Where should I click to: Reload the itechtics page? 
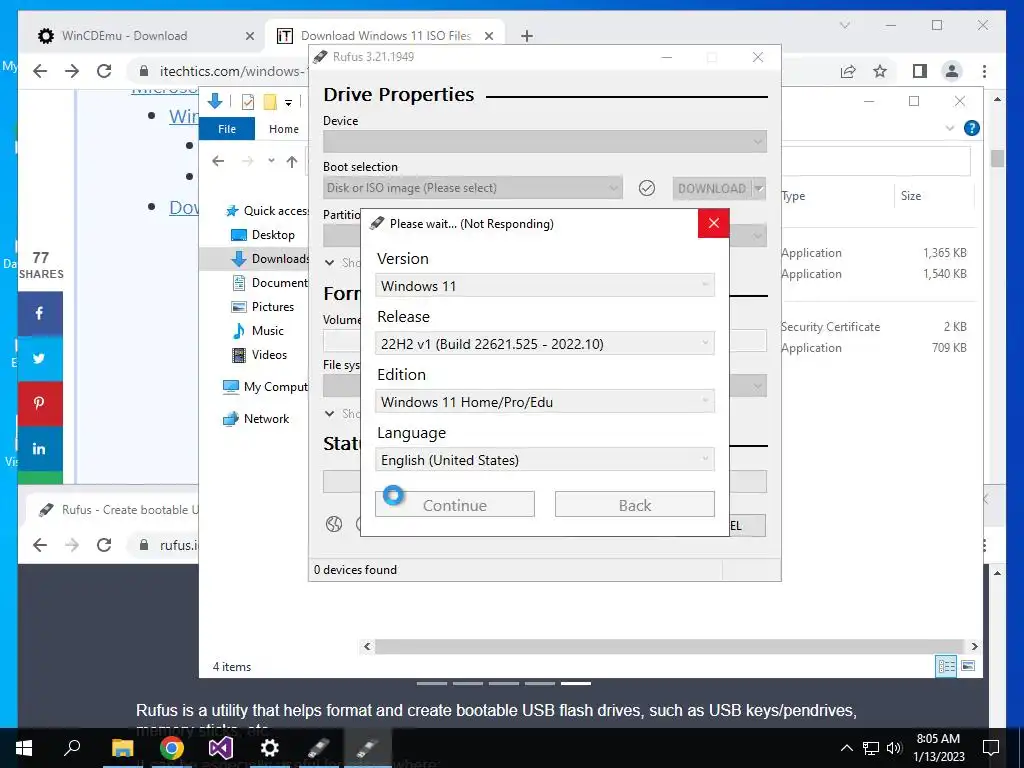pyautogui.click(x=104, y=71)
